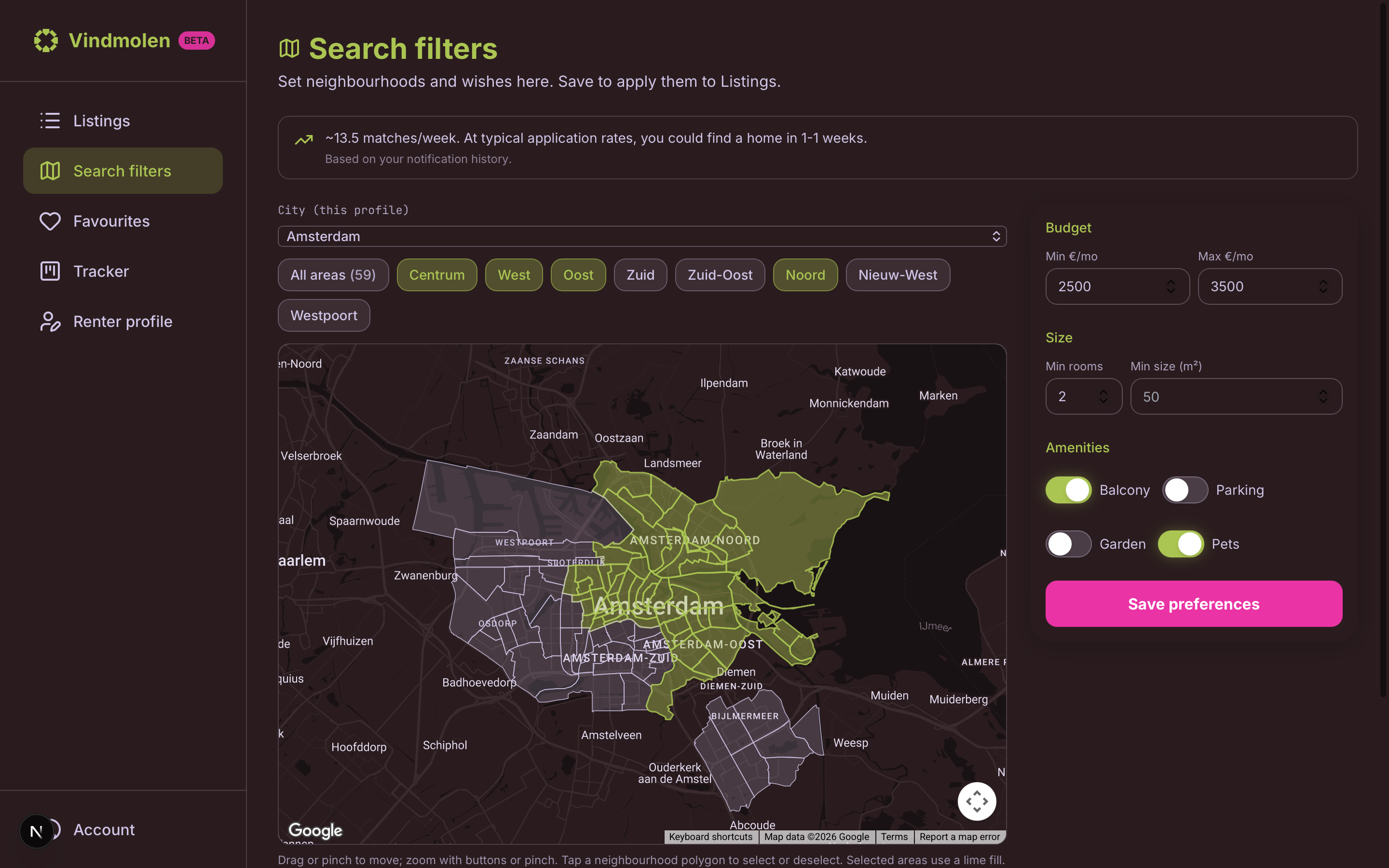Open Search filters via the map icon
The image size is (1389, 868).
(50, 171)
